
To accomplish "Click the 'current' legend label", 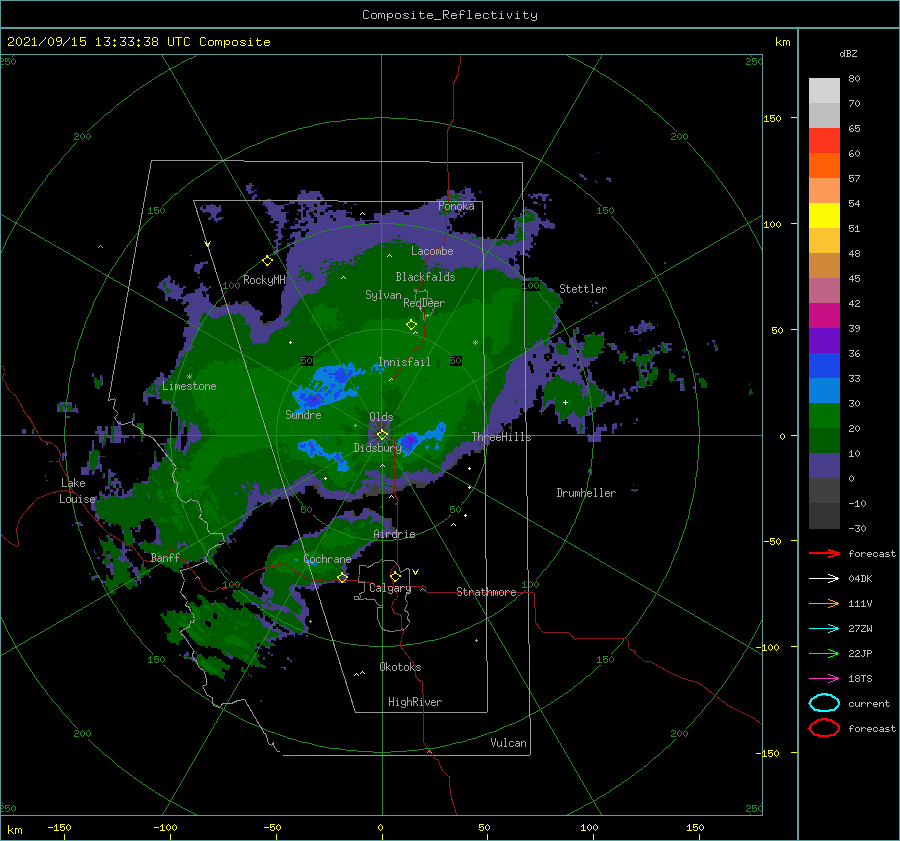I will [869, 703].
